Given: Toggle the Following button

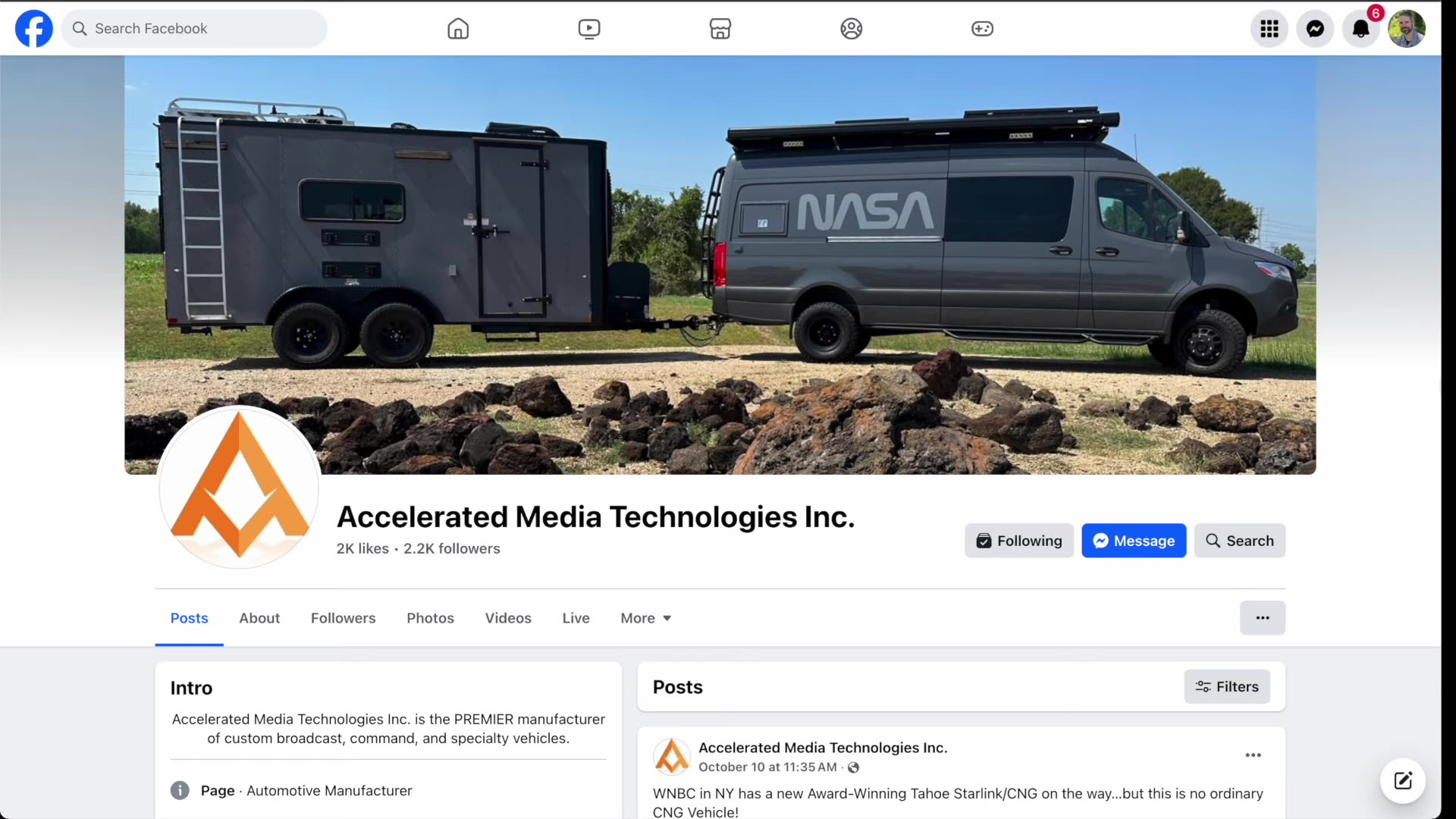Looking at the screenshot, I should [x=1019, y=541].
